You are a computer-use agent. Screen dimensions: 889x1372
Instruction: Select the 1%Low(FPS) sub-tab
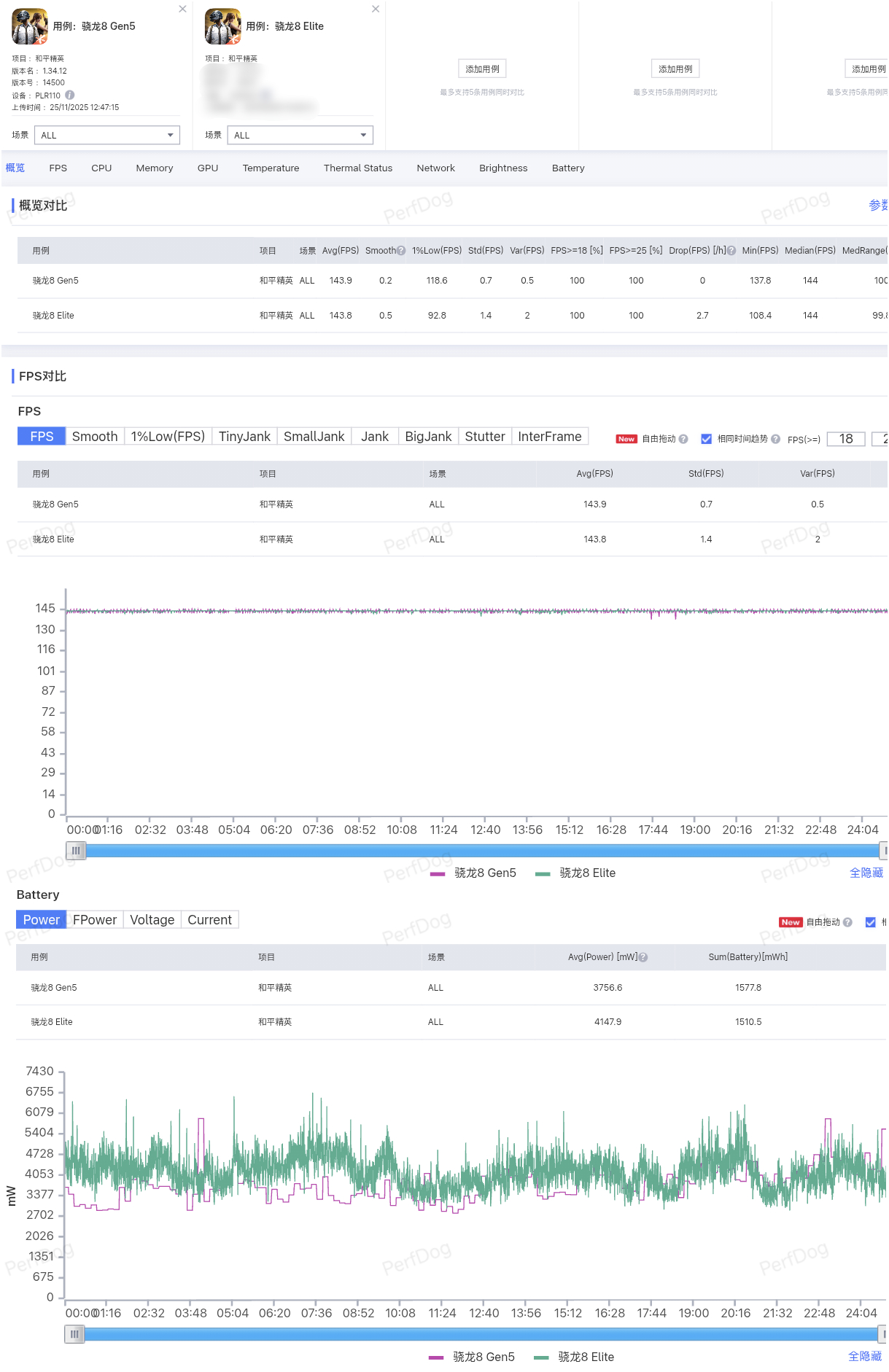(x=168, y=437)
